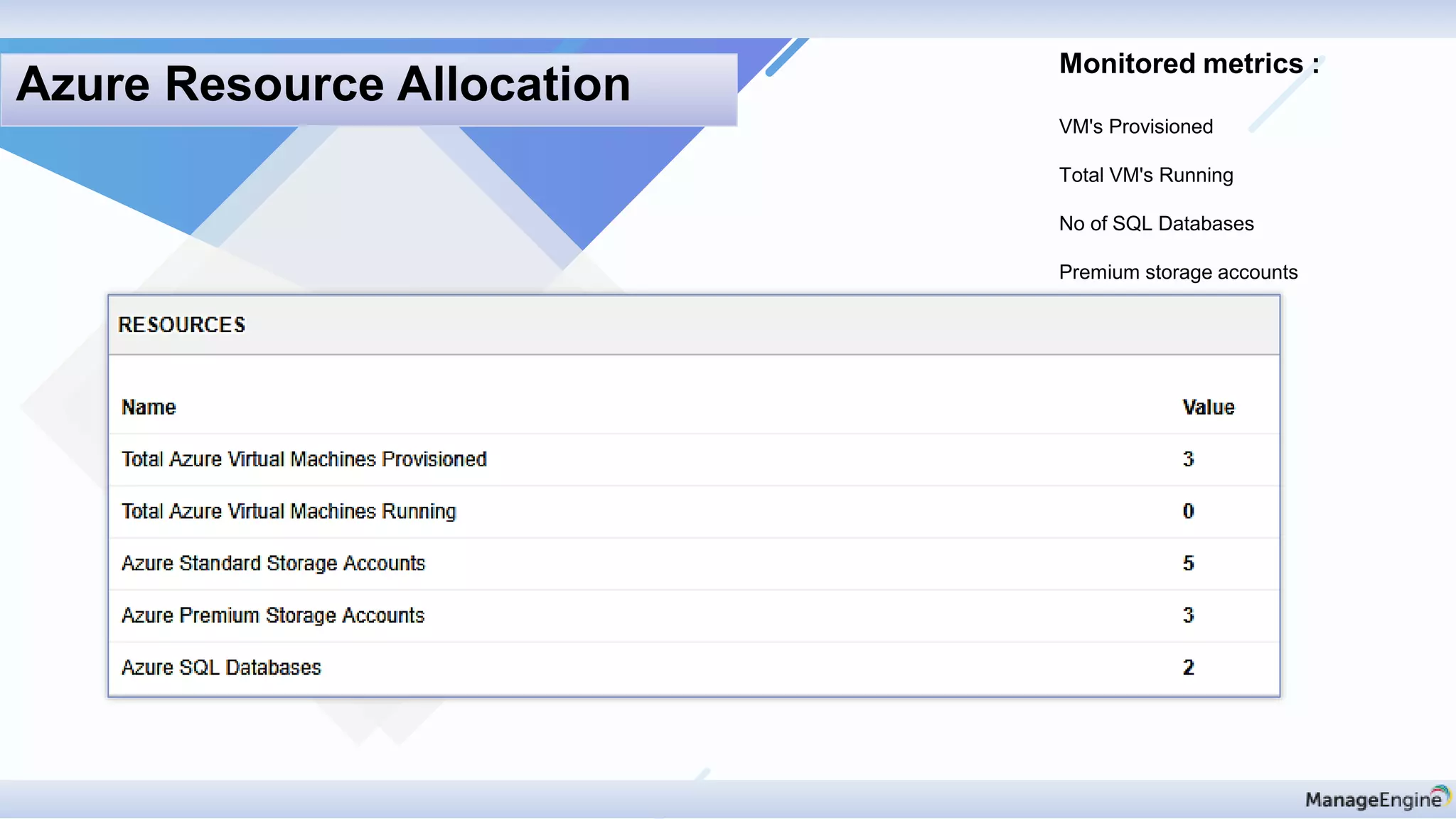Select Total Azure Virtual Machines Provisioned row name

[x=304, y=459]
